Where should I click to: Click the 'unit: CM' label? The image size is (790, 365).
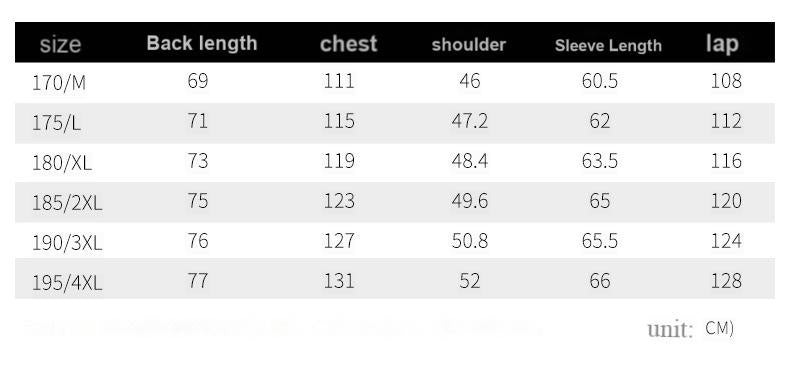pos(691,329)
